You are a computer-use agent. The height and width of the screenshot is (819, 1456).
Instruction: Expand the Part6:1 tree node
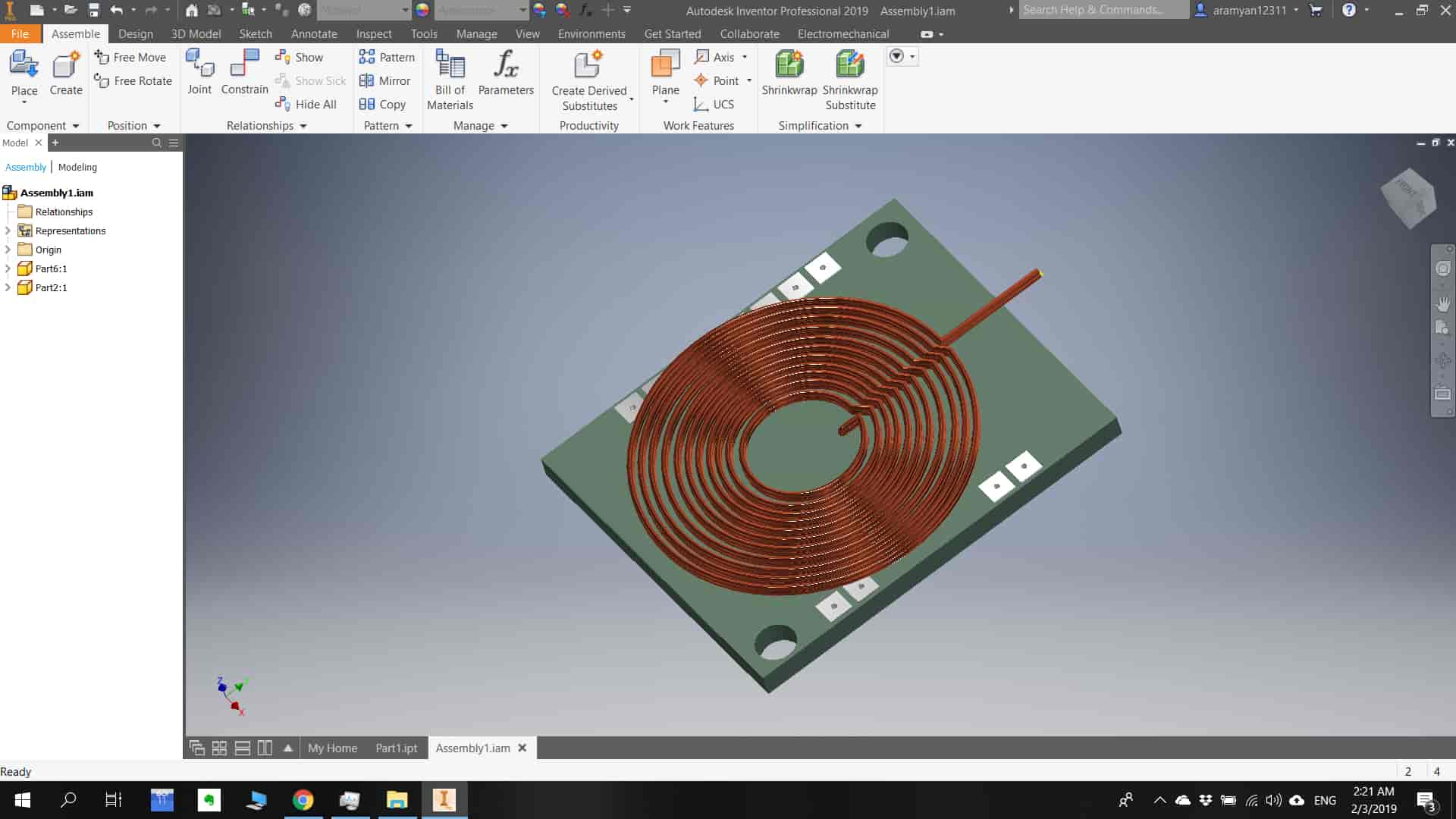[x=8, y=268]
